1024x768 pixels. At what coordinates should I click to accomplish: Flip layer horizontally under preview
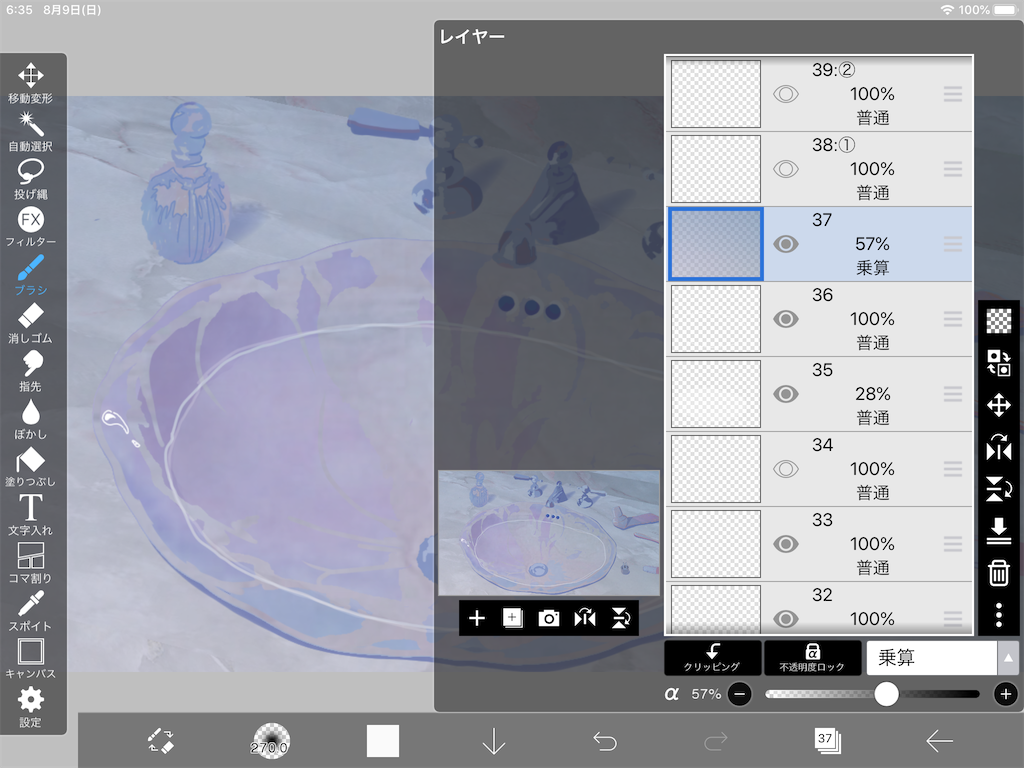(x=584, y=618)
